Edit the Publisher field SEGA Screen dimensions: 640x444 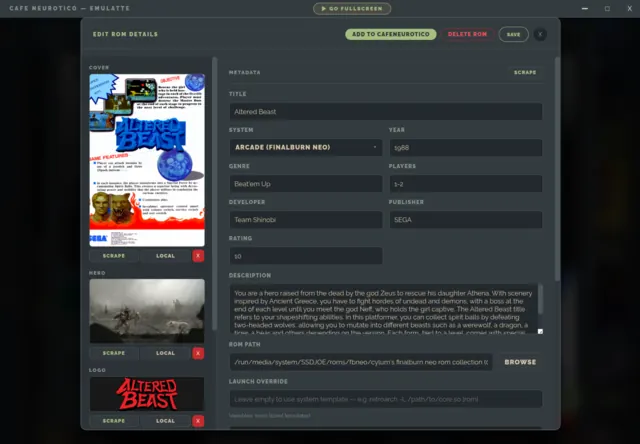pyautogui.click(x=466, y=220)
